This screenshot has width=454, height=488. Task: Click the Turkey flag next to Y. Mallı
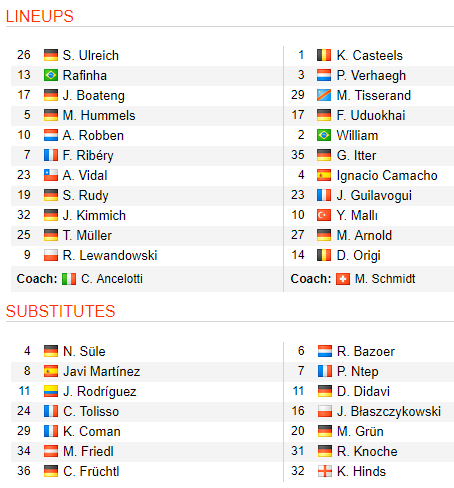point(324,215)
